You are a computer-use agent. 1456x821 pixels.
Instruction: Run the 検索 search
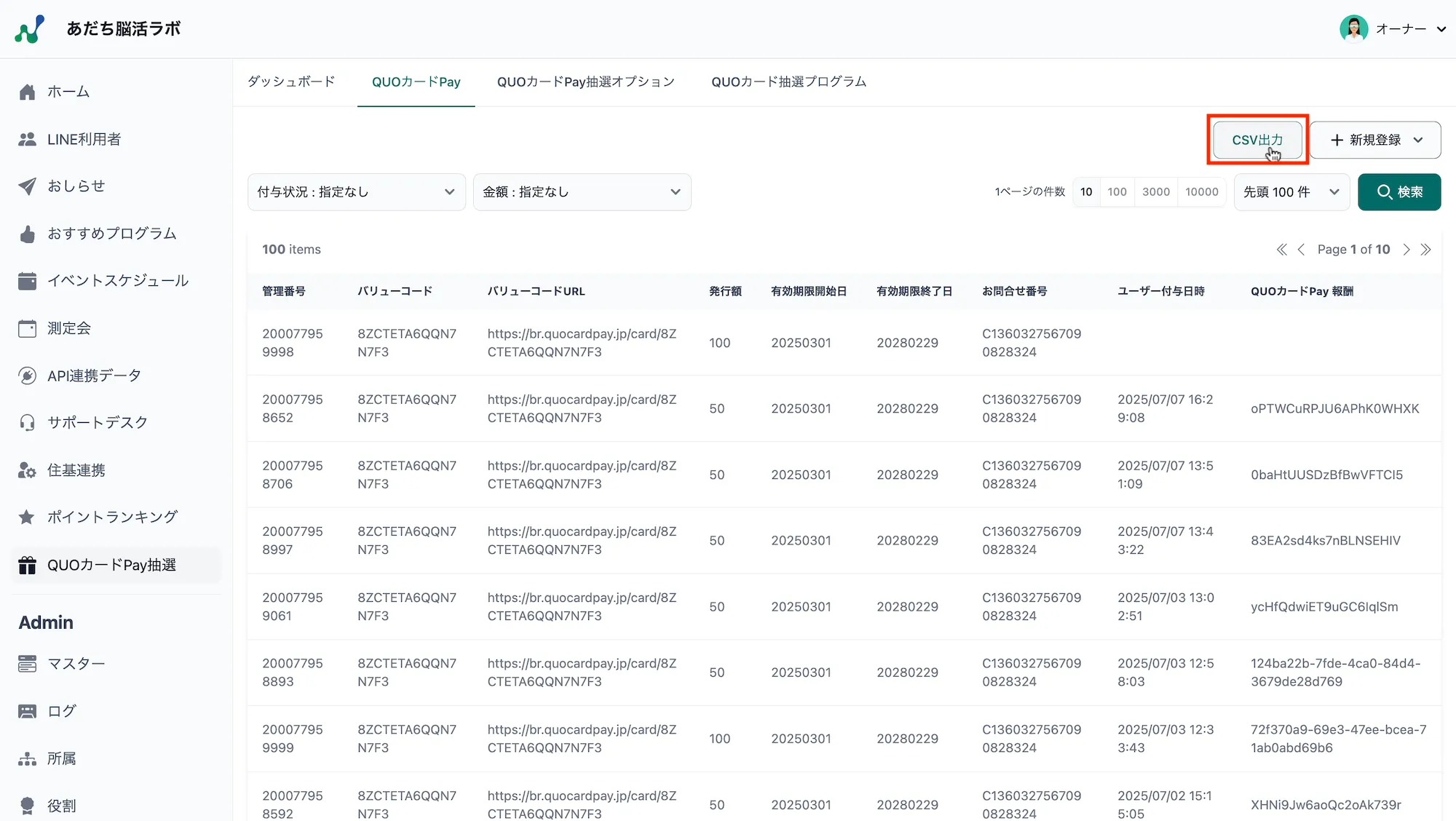tap(1398, 191)
